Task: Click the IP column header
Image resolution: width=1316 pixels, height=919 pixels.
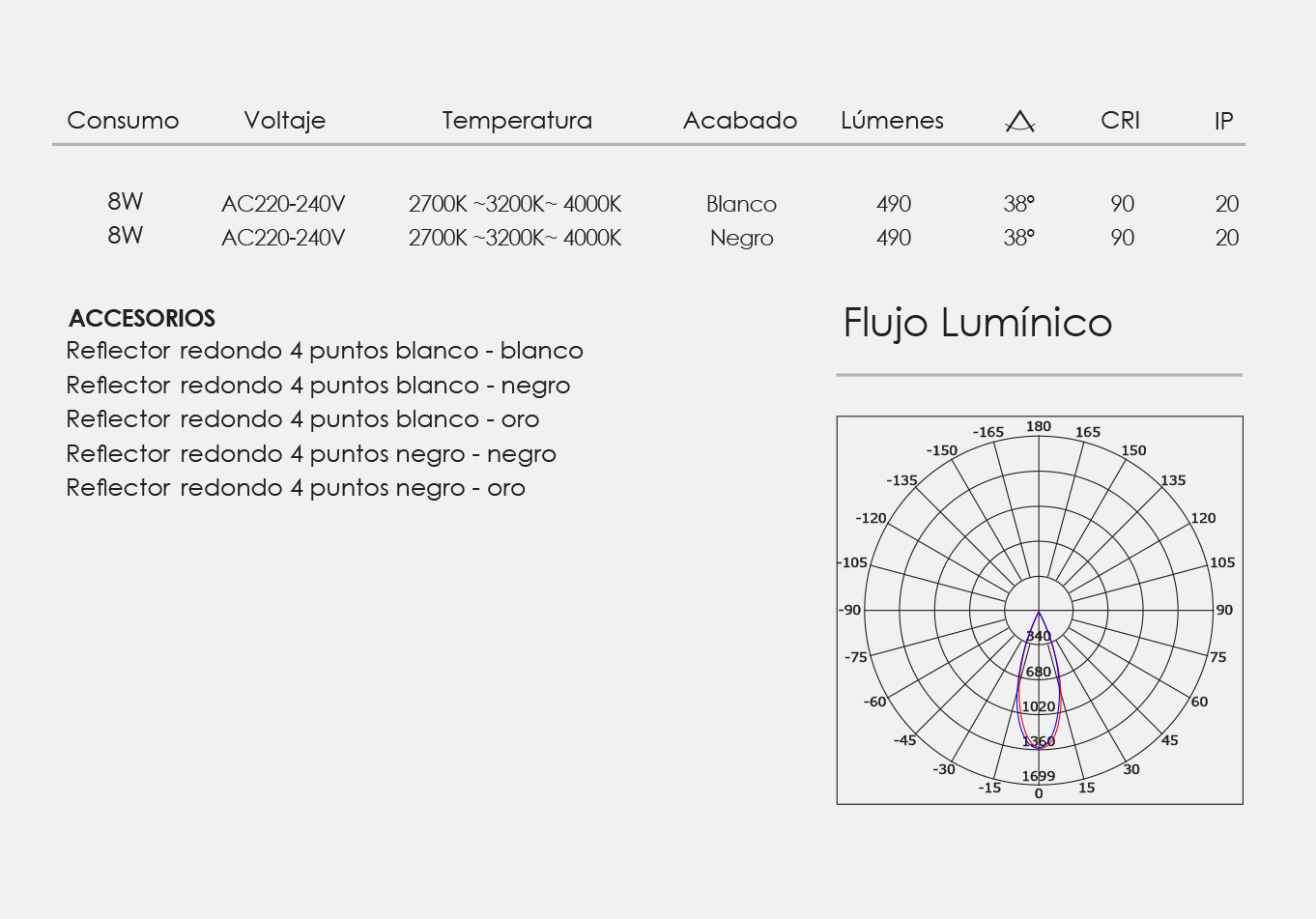Action: (x=1223, y=121)
